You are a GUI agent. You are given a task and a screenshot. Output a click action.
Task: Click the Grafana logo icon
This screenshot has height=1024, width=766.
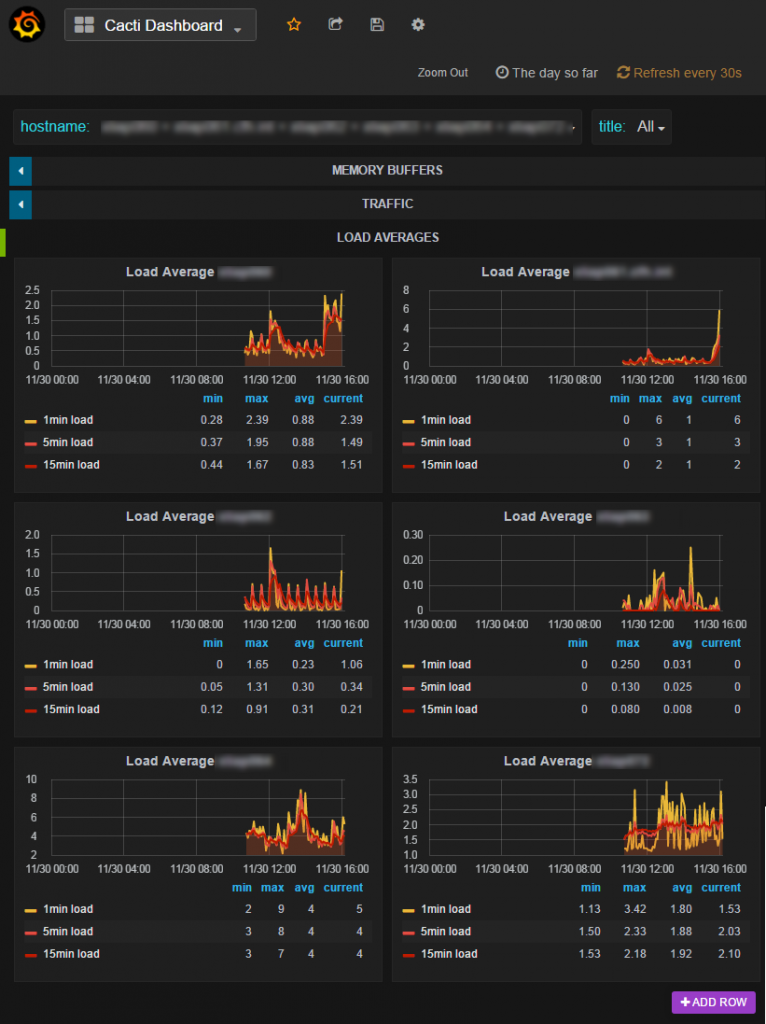27,25
